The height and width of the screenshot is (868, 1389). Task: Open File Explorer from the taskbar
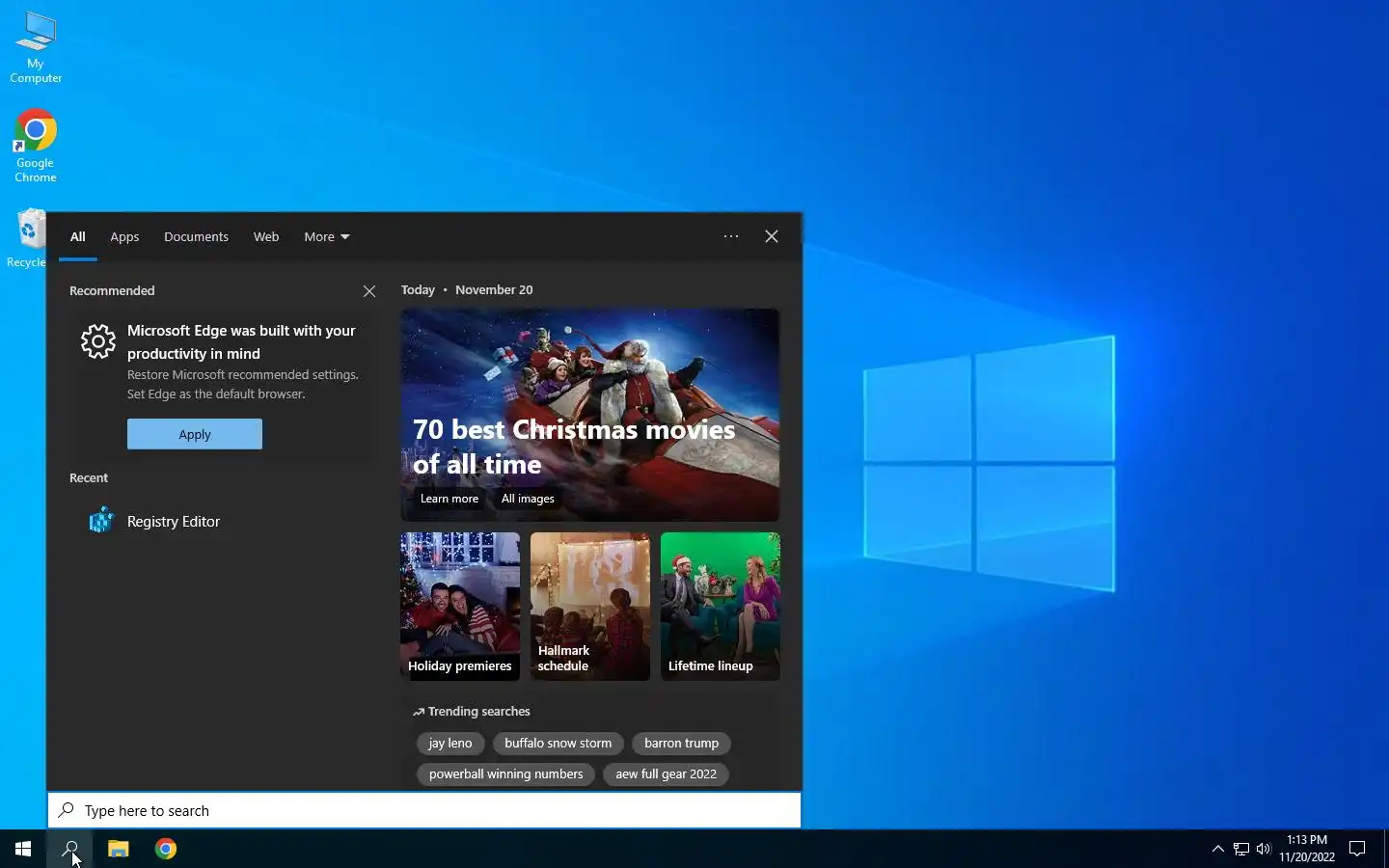pyautogui.click(x=119, y=849)
